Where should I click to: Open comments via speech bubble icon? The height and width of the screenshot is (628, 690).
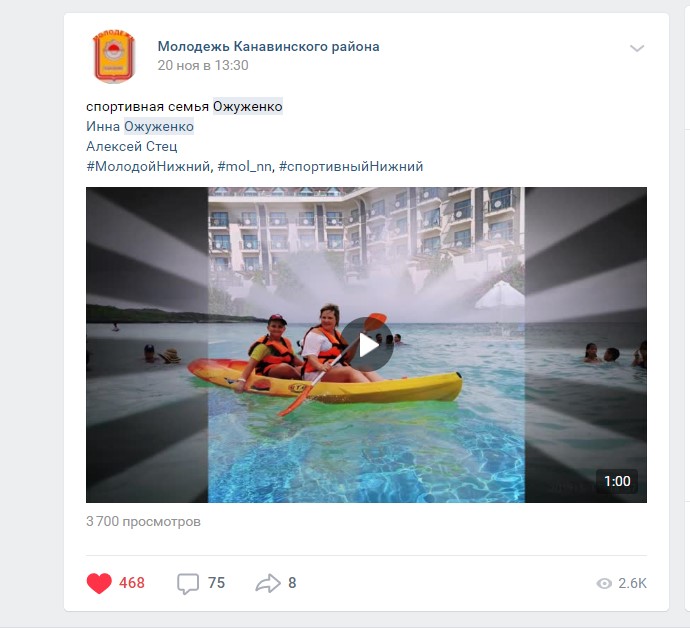pyautogui.click(x=188, y=584)
